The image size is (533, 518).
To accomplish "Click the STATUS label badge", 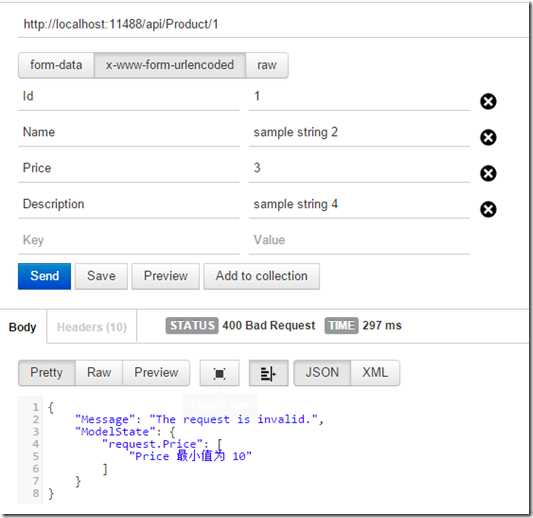I will click(192, 326).
